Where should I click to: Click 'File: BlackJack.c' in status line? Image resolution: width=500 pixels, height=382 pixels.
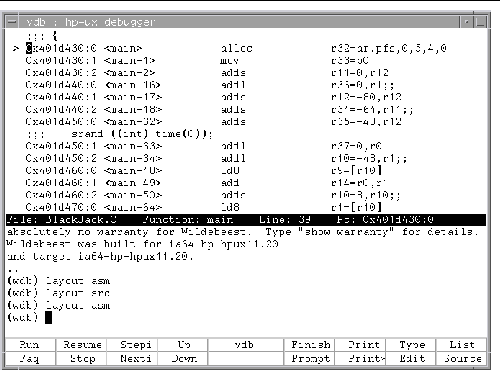coord(62,220)
